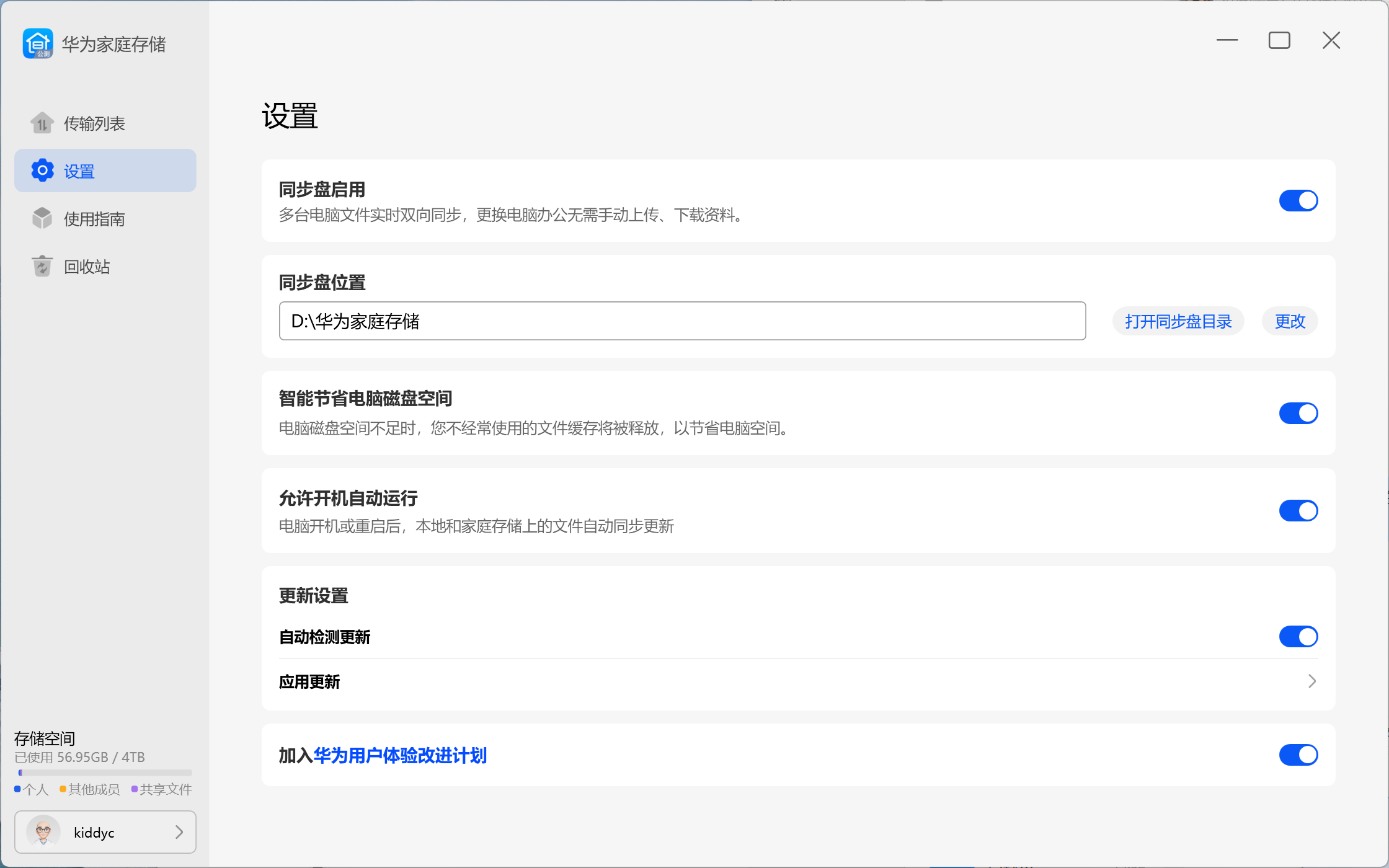Click the 传输列表 transfer icon
This screenshot has width=1389, height=868.
(x=42, y=123)
